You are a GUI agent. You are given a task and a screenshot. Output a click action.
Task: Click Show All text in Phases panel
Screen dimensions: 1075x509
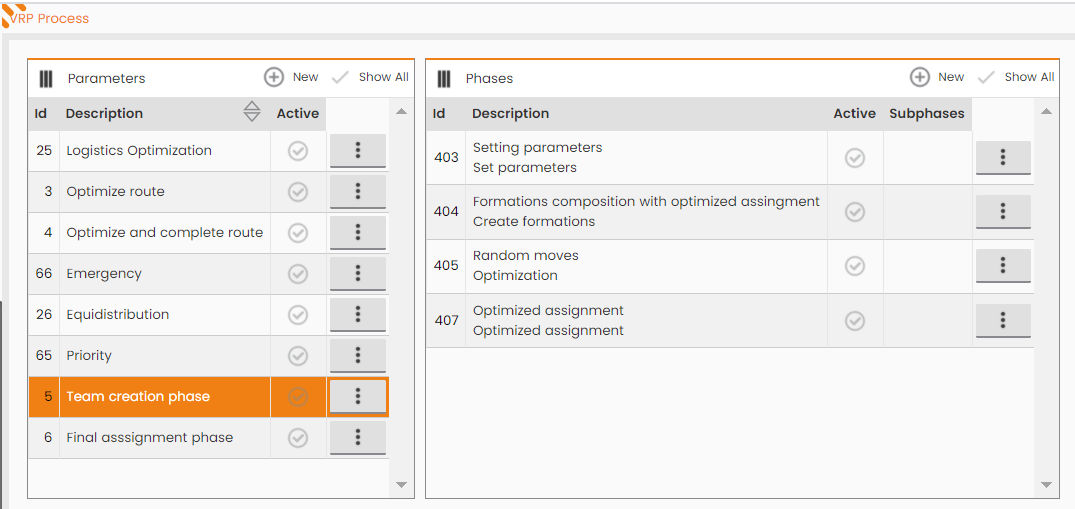pos(1030,77)
